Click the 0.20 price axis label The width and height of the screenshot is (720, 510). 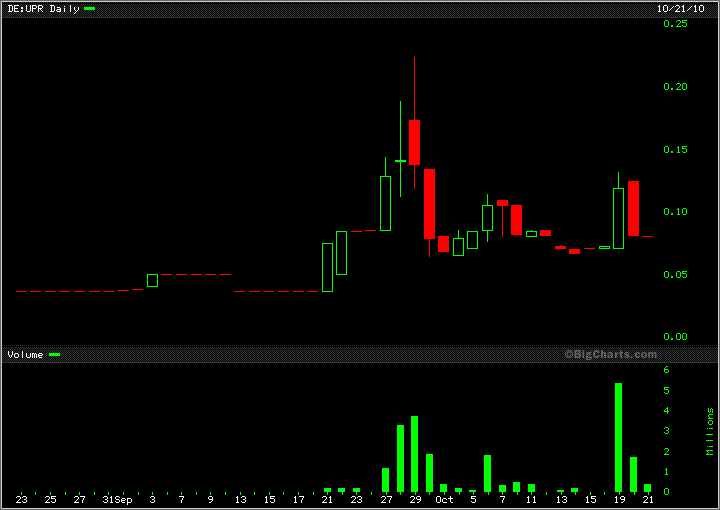tap(676, 87)
